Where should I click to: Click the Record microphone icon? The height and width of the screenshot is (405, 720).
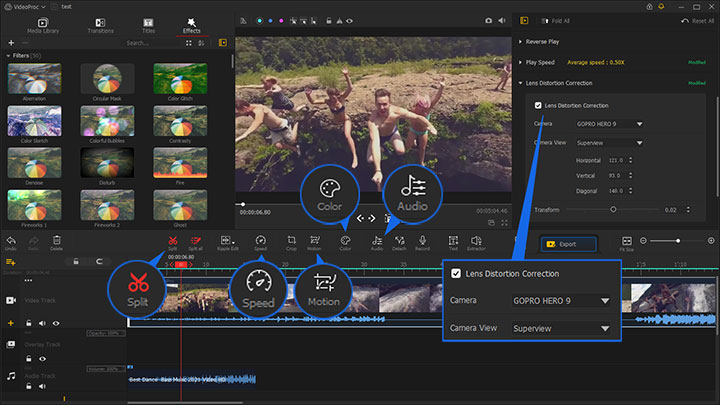[423, 240]
